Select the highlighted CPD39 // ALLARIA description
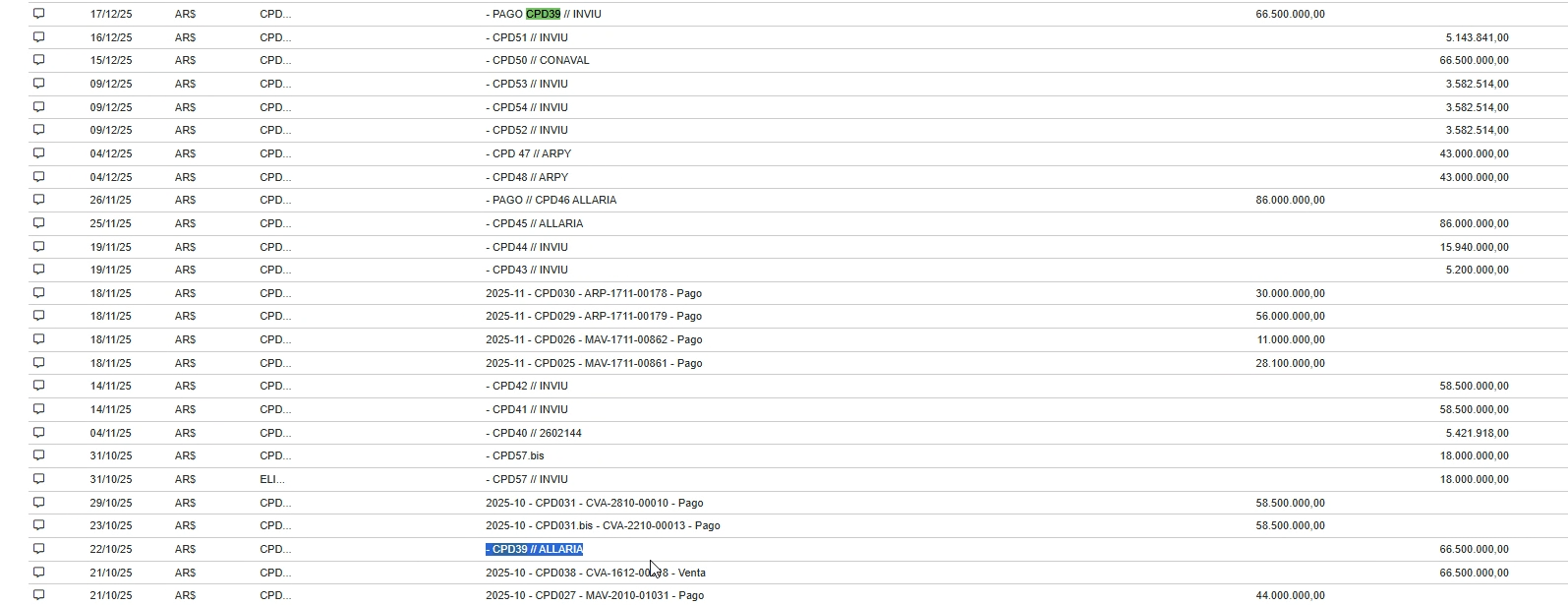Image resolution: width=1568 pixels, height=605 pixels. pos(535,549)
